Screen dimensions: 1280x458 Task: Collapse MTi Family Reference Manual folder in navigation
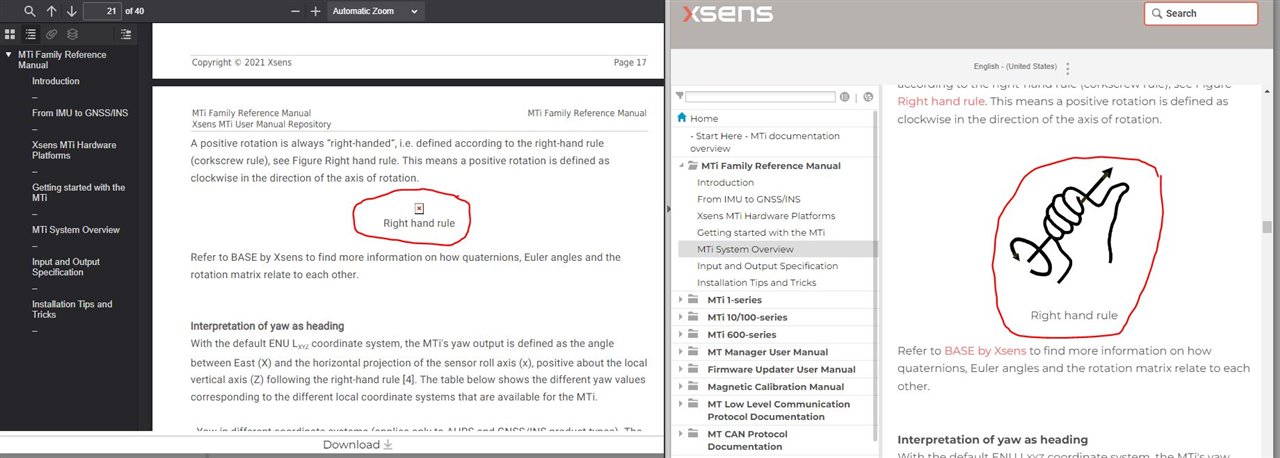tap(681, 165)
